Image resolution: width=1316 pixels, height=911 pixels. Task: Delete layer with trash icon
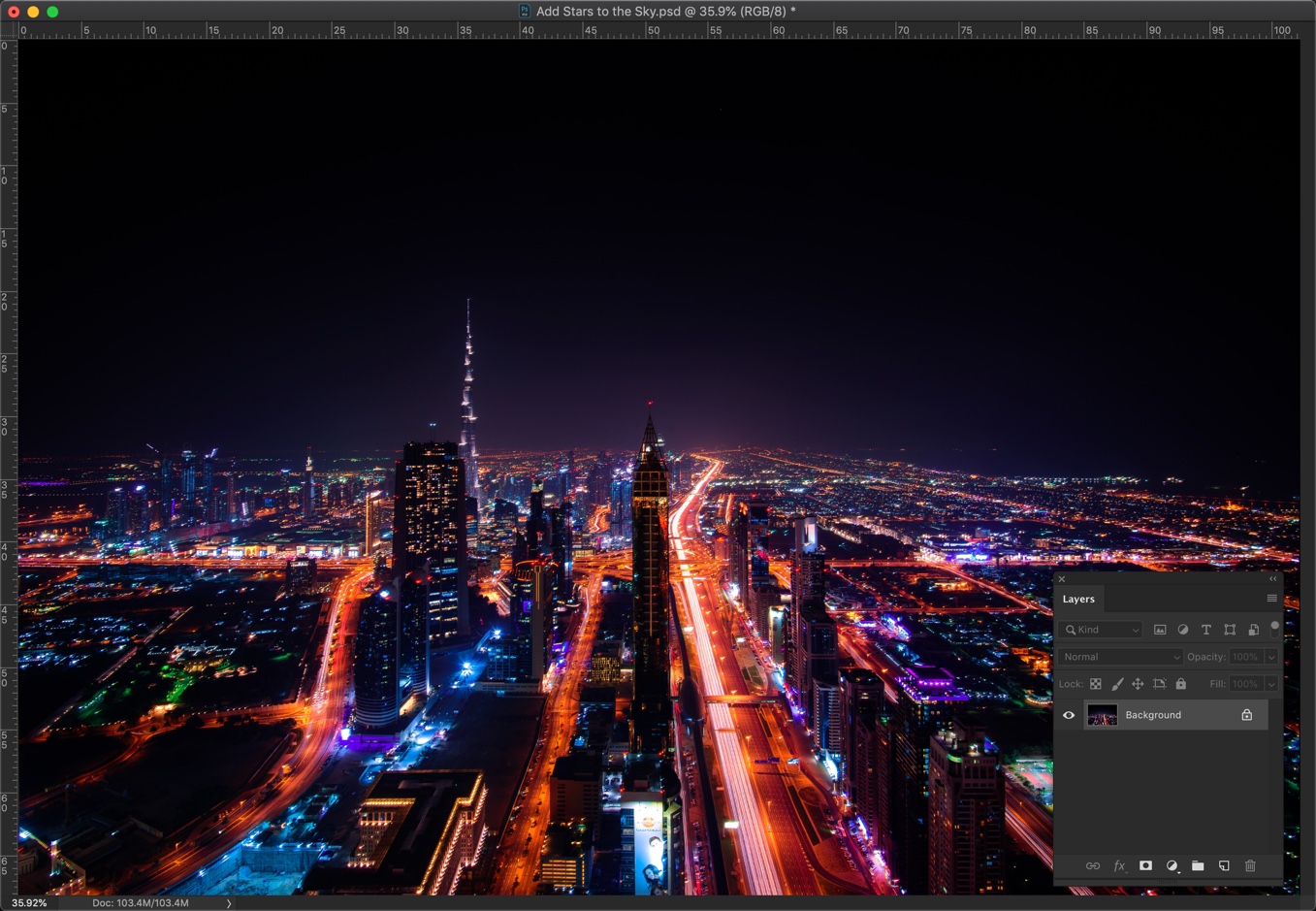(x=1250, y=865)
